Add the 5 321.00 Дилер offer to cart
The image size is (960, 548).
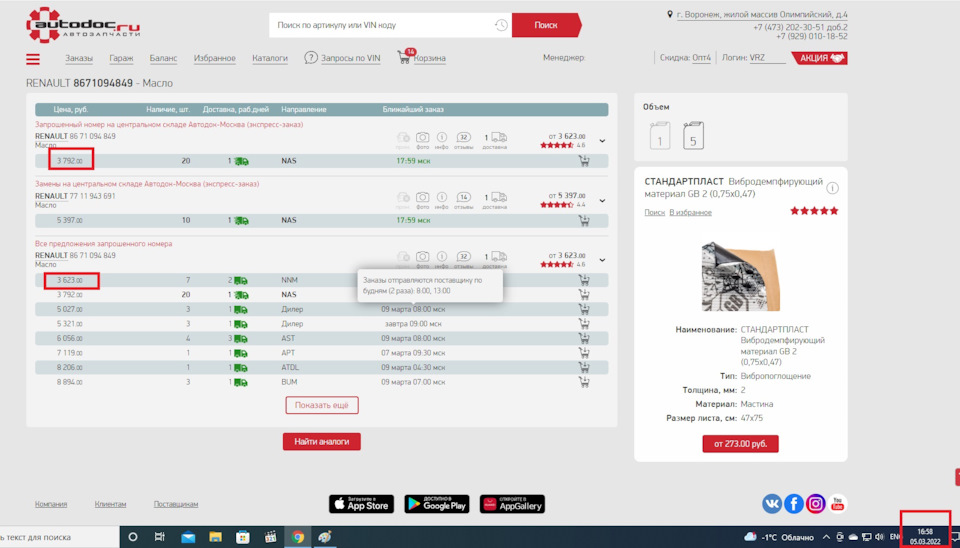click(x=584, y=324)
